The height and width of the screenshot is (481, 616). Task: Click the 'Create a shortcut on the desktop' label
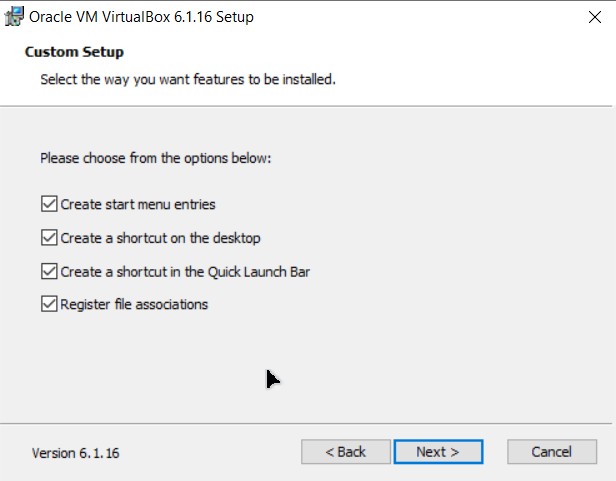[160, 238]
